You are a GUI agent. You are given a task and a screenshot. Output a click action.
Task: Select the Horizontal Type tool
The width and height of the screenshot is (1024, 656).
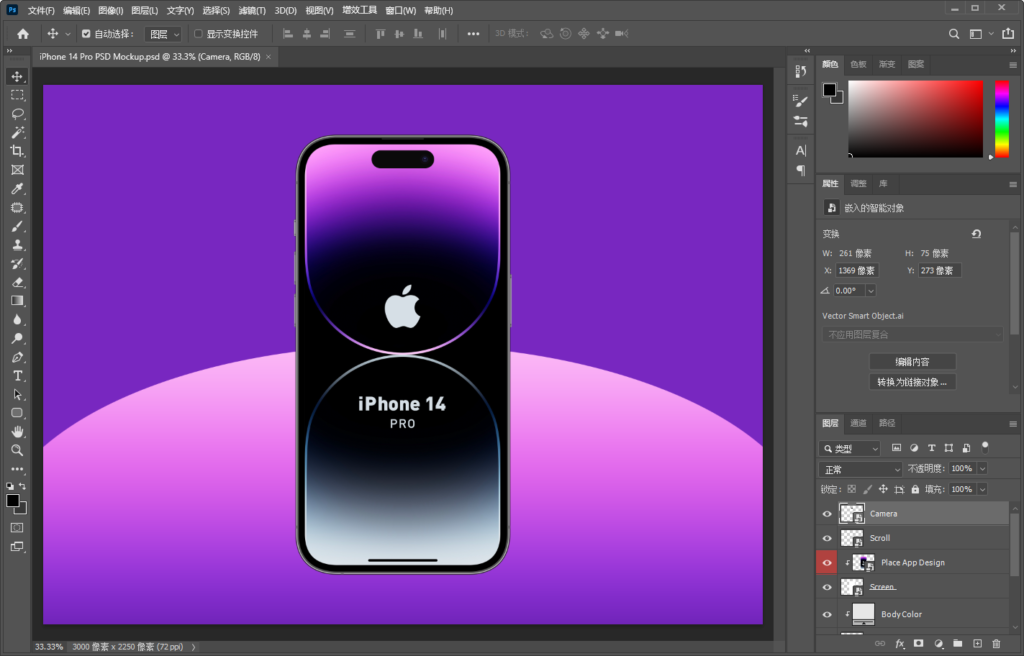click(x=17, y=376)
